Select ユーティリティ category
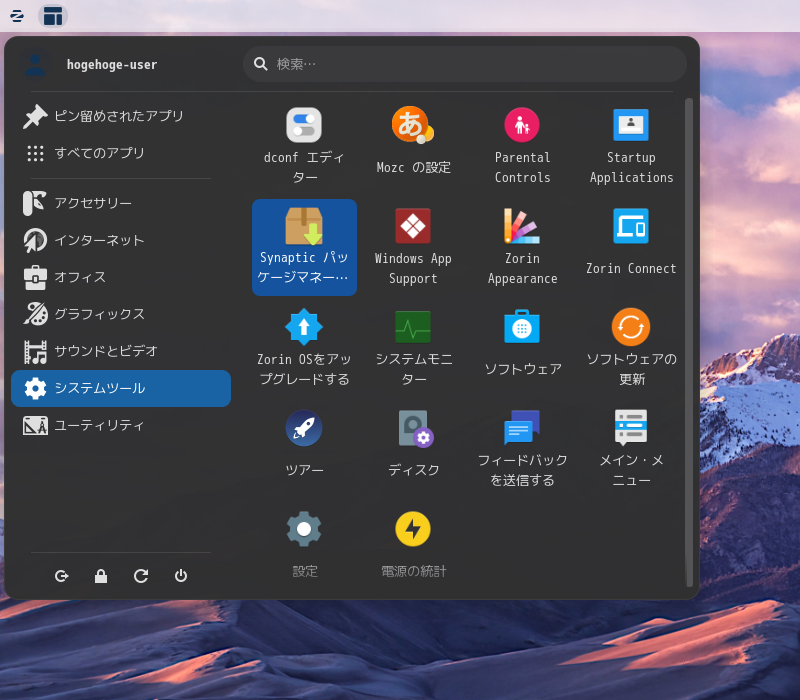 pyautogui.click(x=121, y=426)
